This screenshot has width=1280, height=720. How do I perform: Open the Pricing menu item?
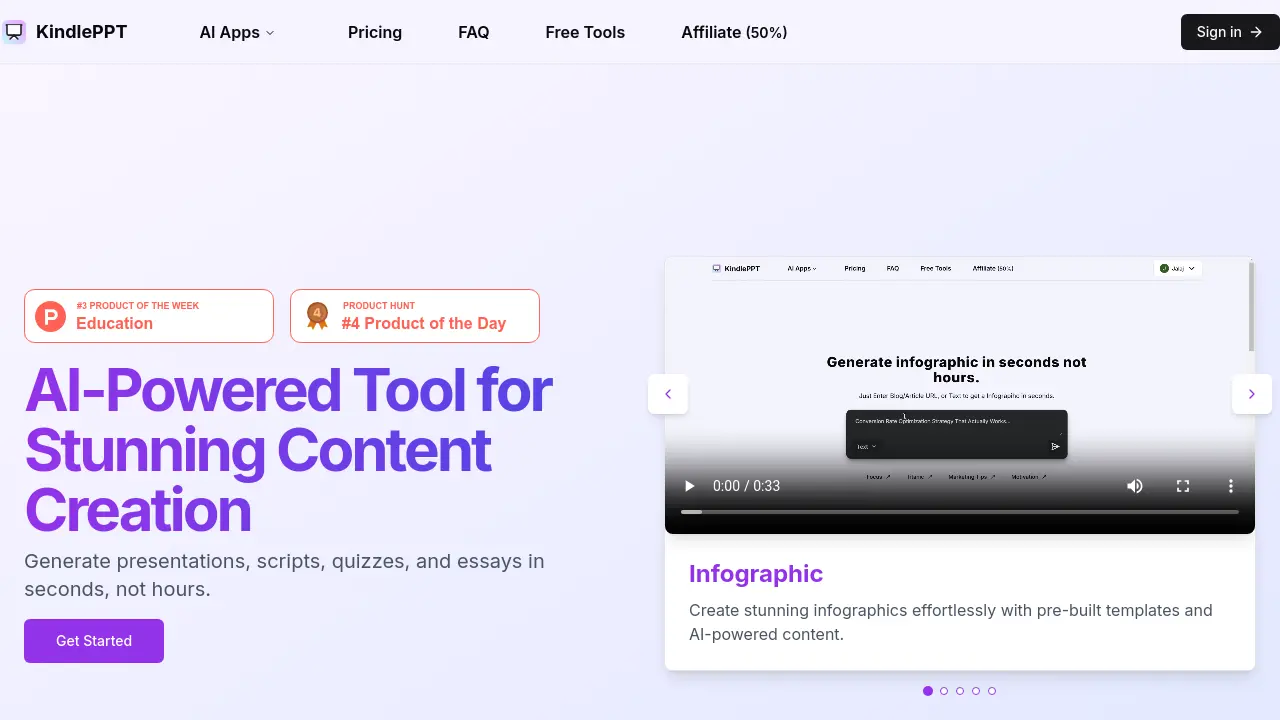(x=374, y=32)
